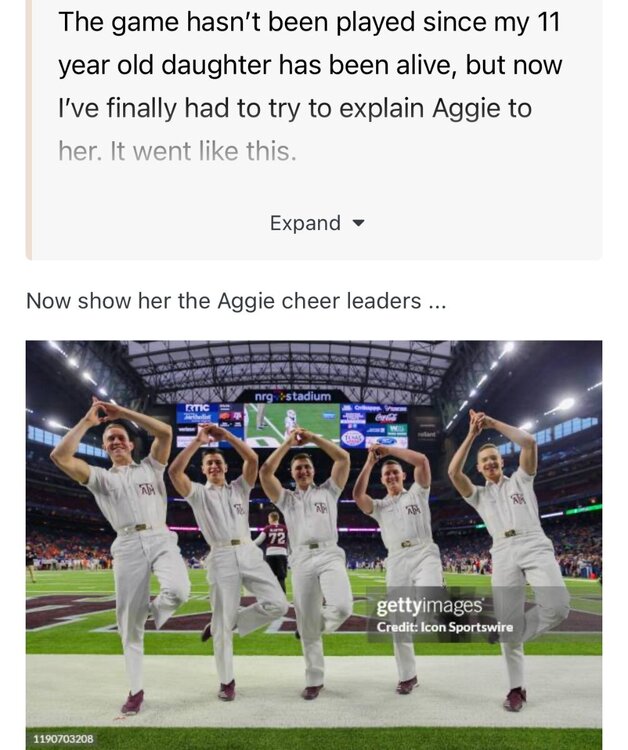The width and height of the screenshot is (628, 750).
Task: Click the nrg stadium sign in photo
Action: pyautogui.click(x=292, y=397)
